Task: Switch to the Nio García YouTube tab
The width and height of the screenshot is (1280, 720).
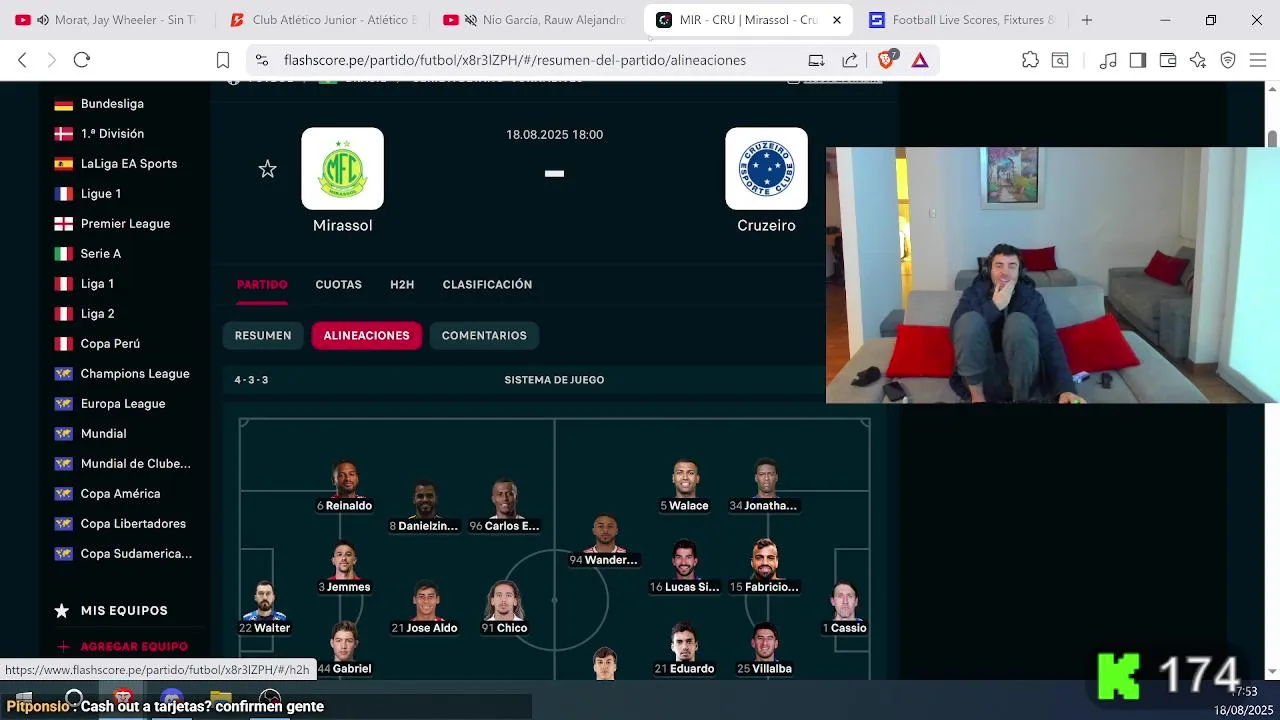Action: (538, 20)
